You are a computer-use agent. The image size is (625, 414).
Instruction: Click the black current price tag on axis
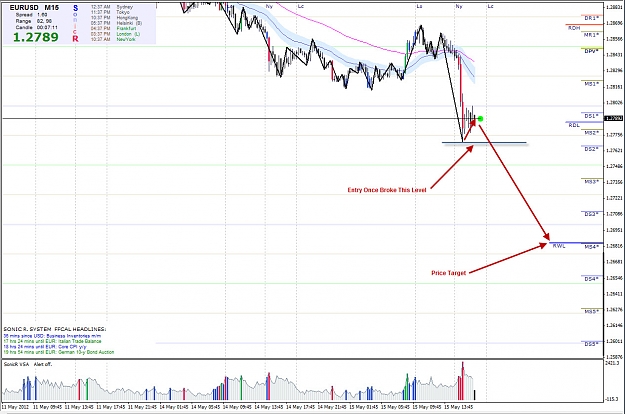coord(613,118)
